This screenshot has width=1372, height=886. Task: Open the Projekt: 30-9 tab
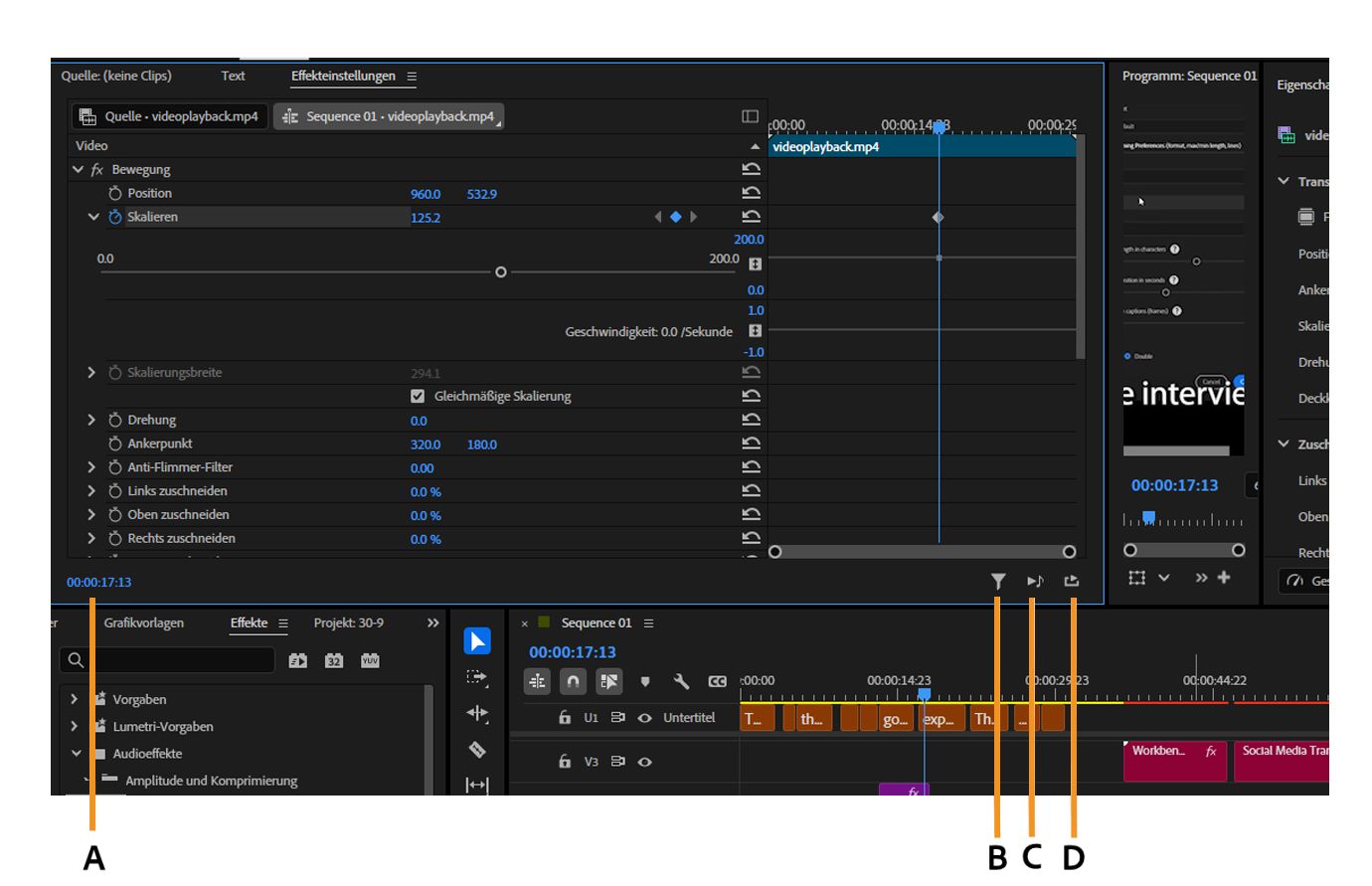(x=349, y=623)
